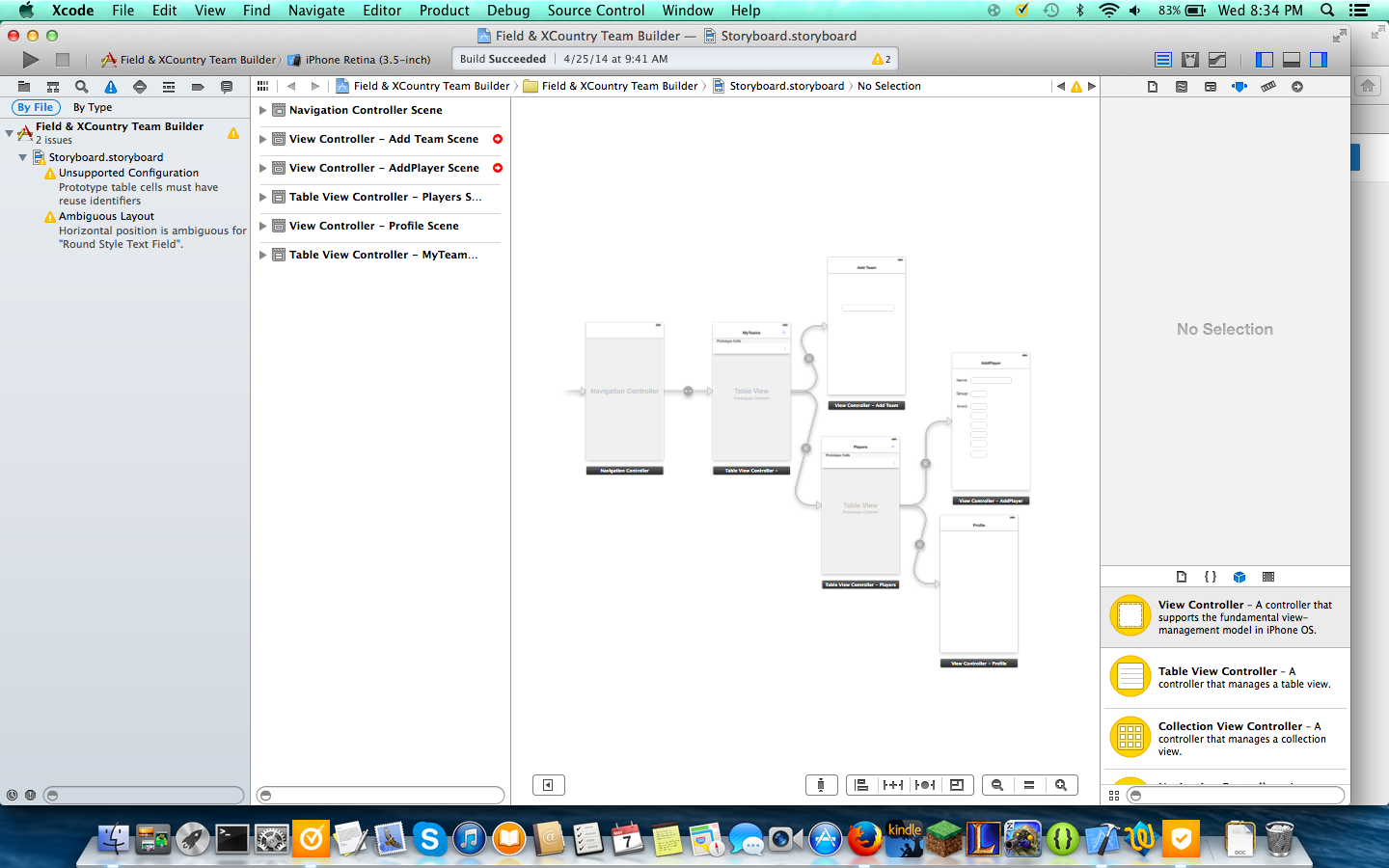Image resolution: width=1389 pixels, height=868 pixels.
Task: Open the Debug navigator
Action: click(169, 87)
